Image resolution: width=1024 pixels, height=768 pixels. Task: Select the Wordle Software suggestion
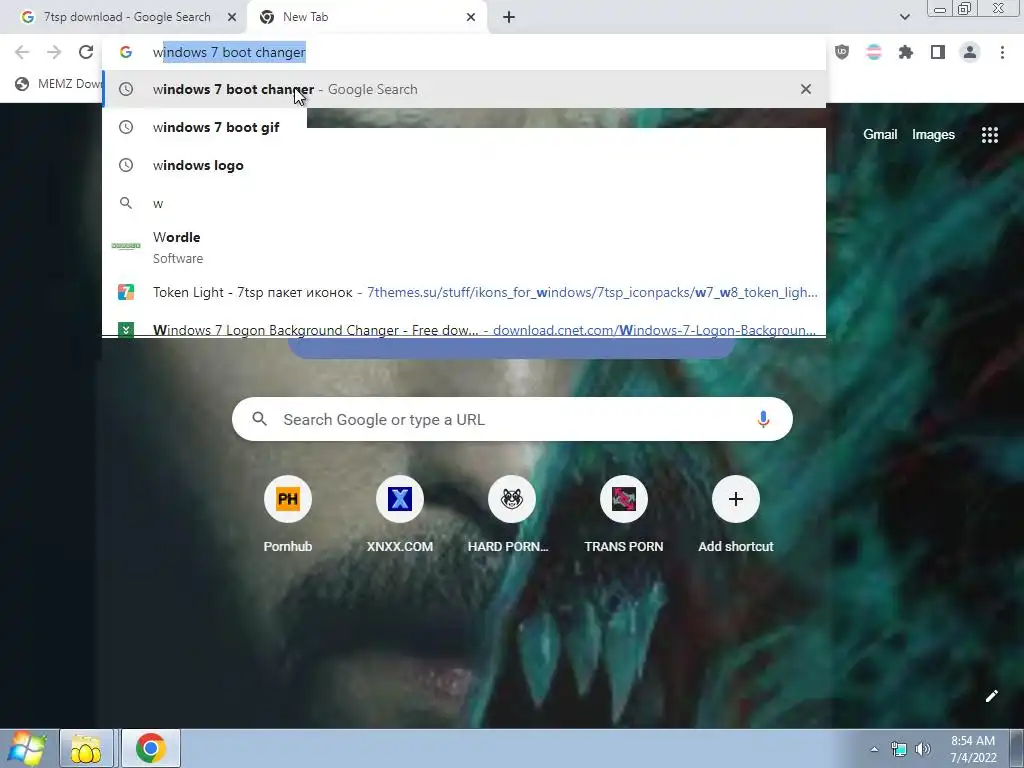[464, 247]
